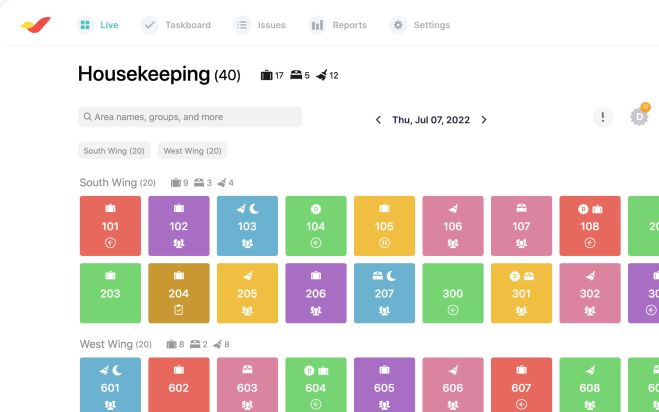The width and height of the screenshot is (659, 412).
Task: Click South Wing section broom count icon
Action: click(221, 182)
